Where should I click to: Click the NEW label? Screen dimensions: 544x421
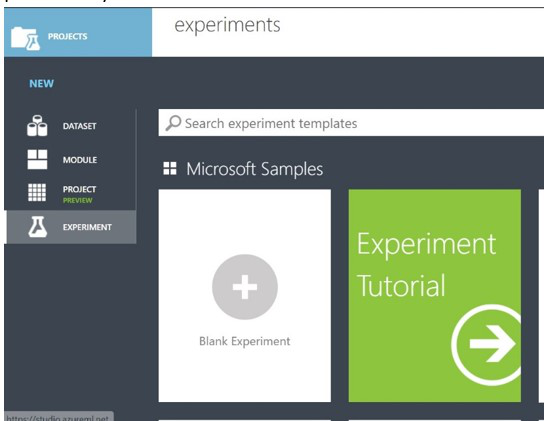tap(42, 84)
